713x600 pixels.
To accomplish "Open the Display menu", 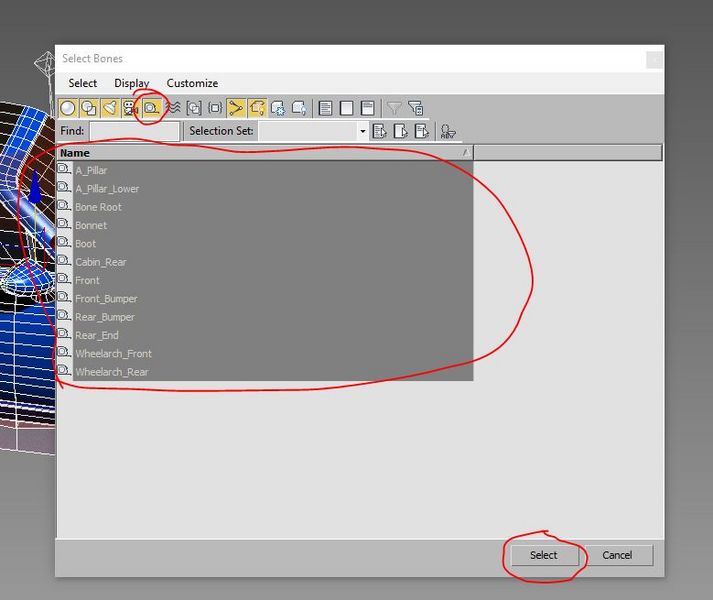I will [131, 83].
